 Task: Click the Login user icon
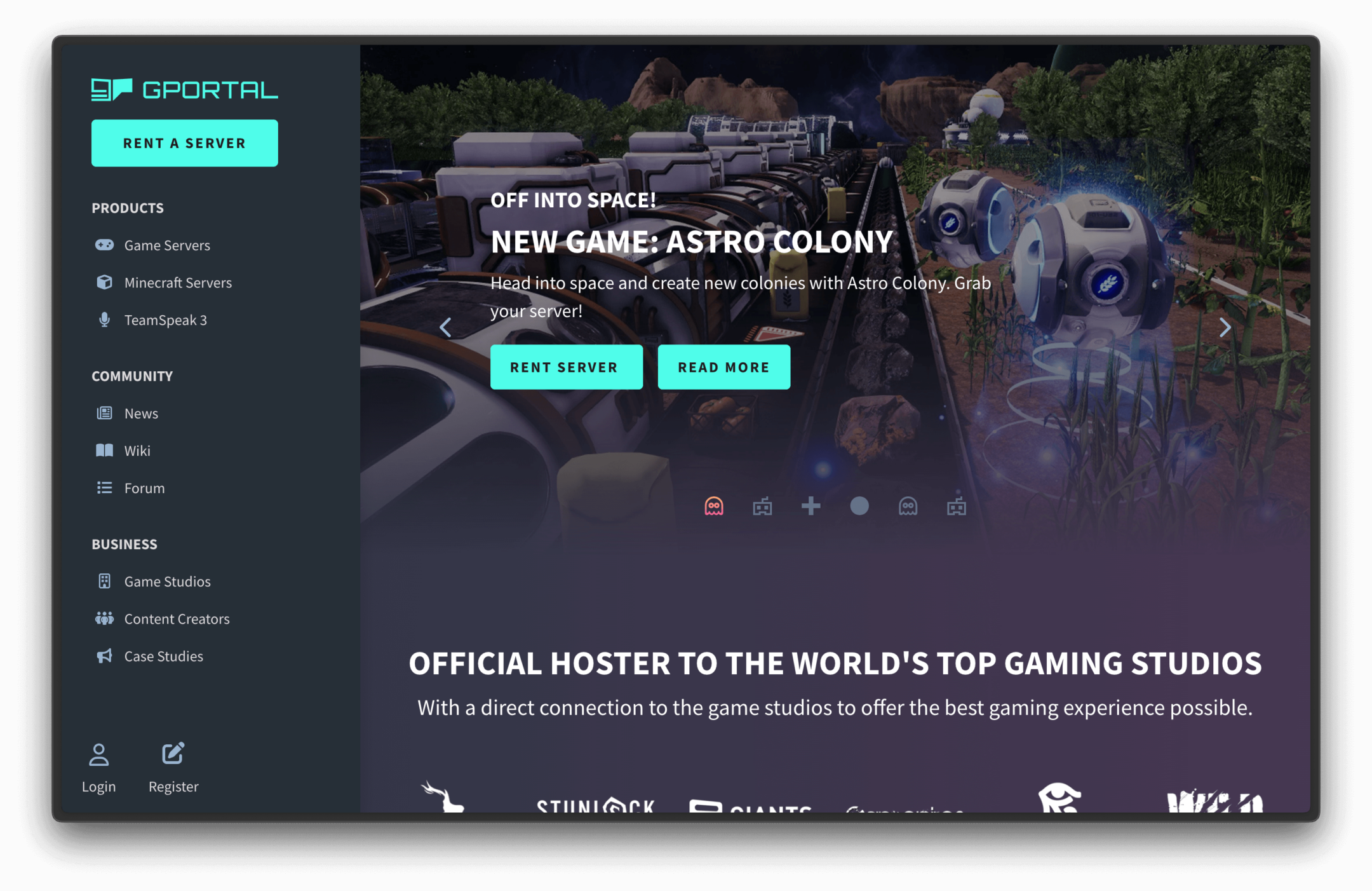[98, 754]
